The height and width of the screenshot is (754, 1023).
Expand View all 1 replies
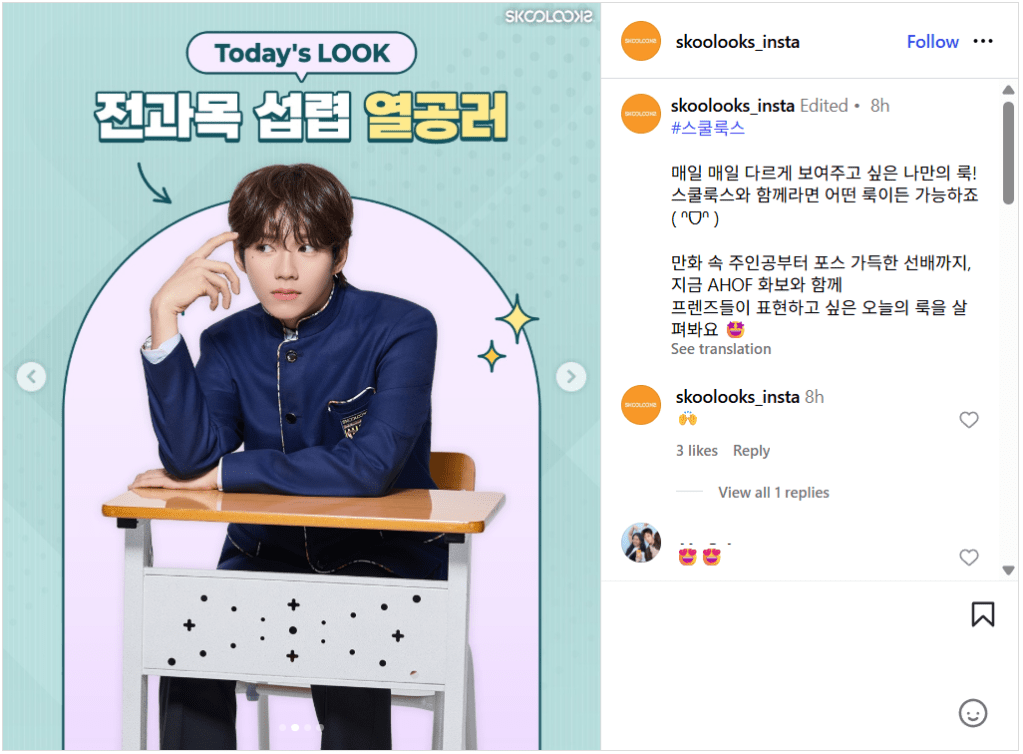click(775, 493)
